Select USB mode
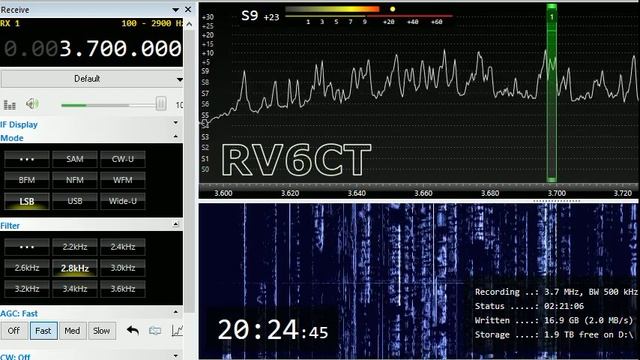The image size is (640, 360). (75, 201)
